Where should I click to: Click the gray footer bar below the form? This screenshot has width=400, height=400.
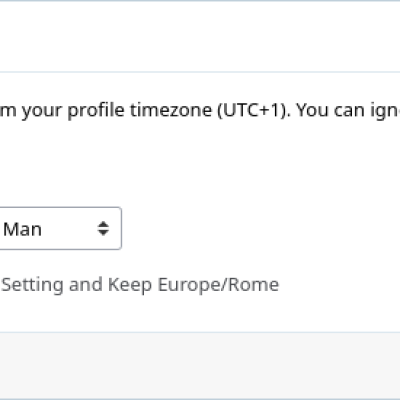click(x=200, y=364)
